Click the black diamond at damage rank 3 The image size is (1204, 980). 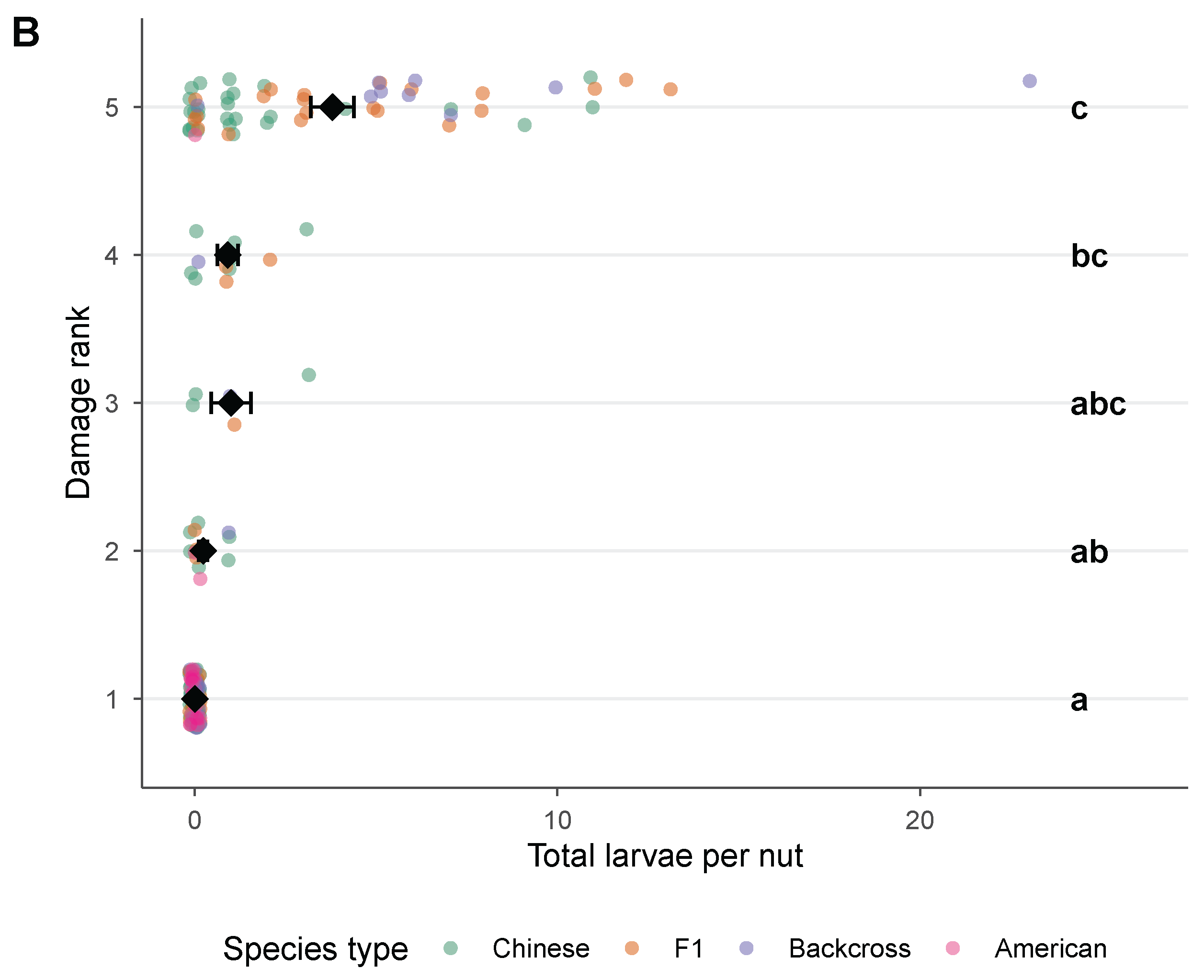[x=231, y=403]
